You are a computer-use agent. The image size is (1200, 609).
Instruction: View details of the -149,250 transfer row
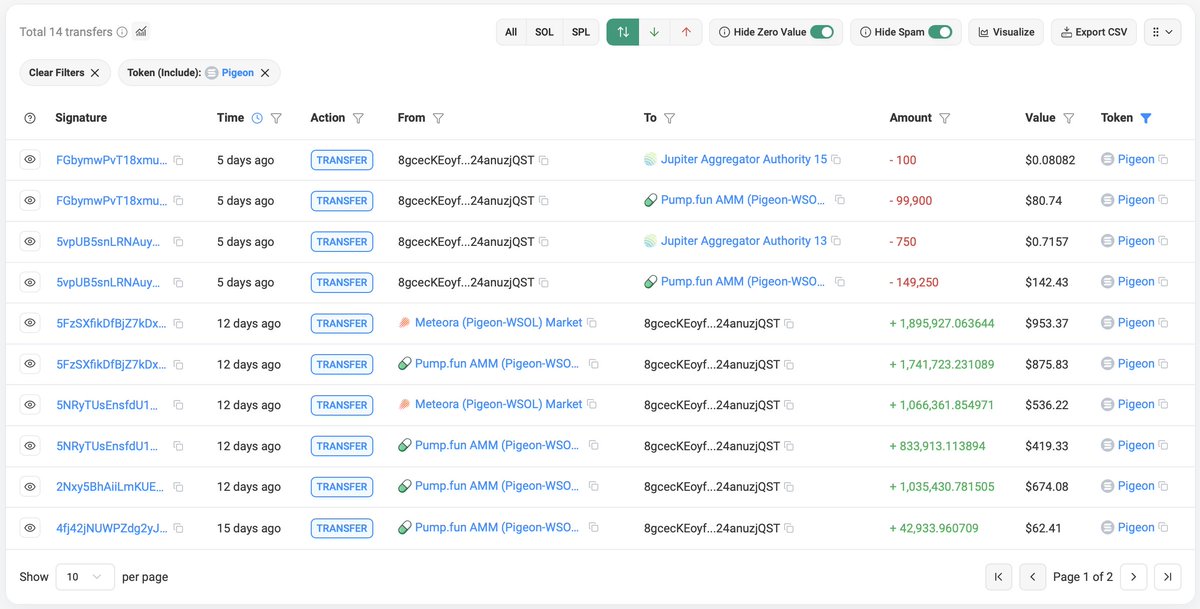tap(30, 282)
